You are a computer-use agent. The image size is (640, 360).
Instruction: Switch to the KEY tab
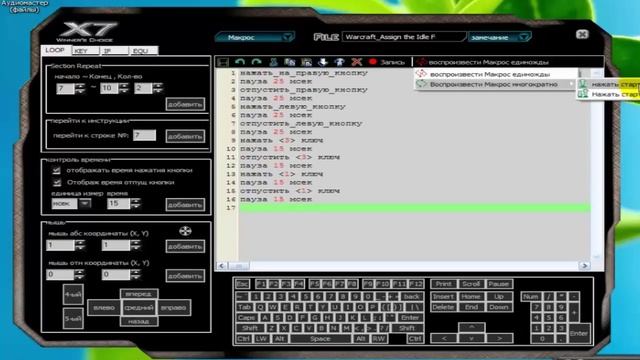point(85,51)
